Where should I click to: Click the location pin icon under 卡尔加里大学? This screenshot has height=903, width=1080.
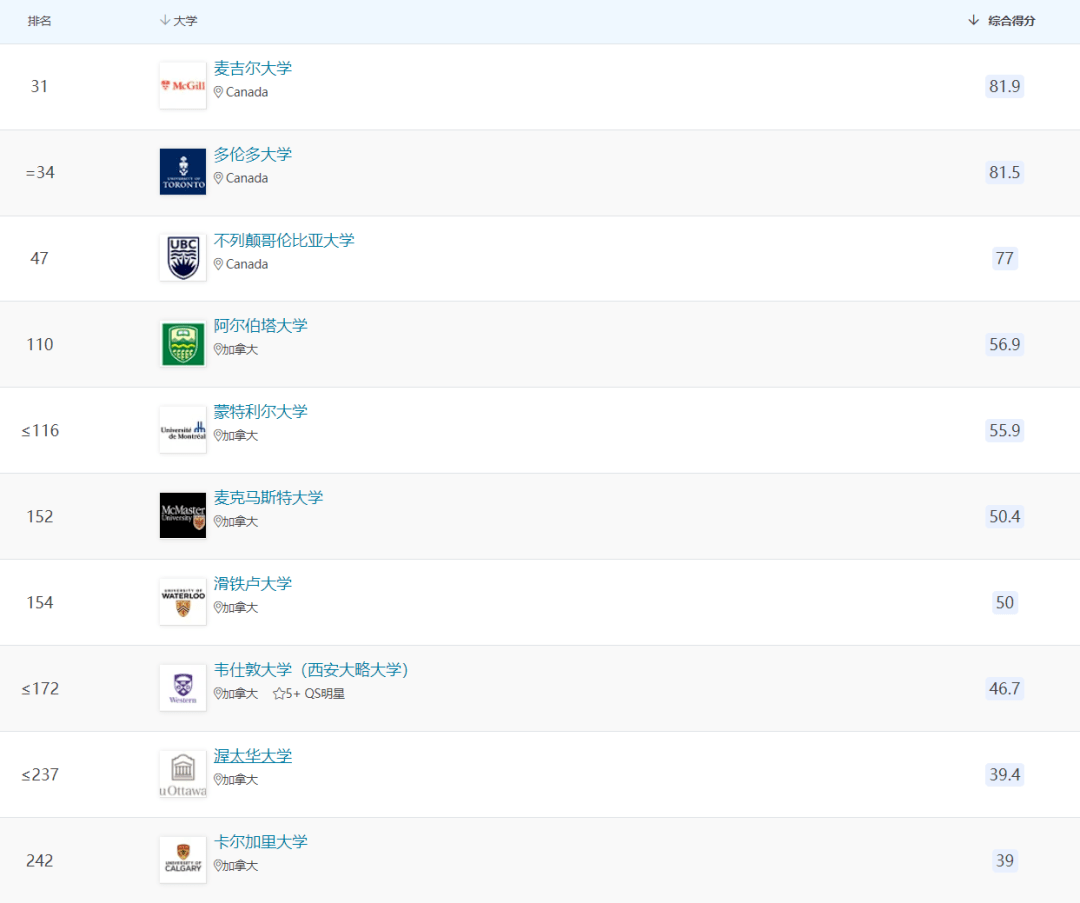(218, 866)
